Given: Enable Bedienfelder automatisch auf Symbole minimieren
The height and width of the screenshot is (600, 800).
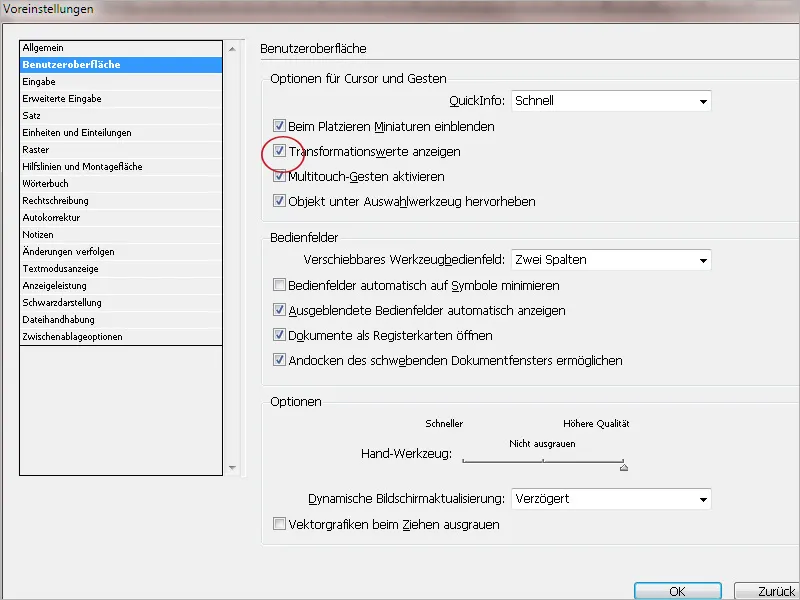Looking at the screenshot, I should 279,285.
